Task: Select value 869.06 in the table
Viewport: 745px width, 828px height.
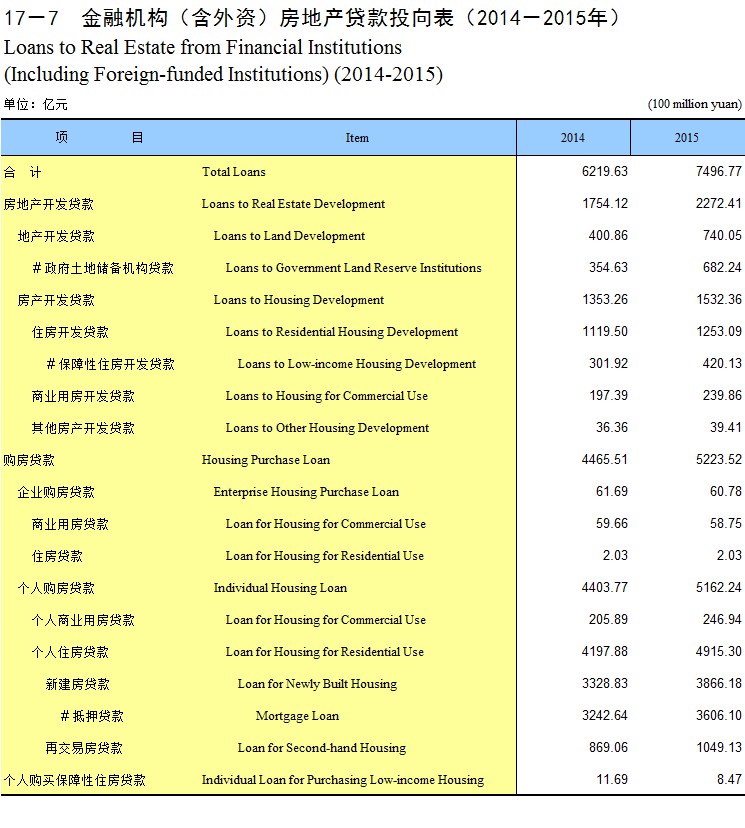Action: click(x=608, y=747)
